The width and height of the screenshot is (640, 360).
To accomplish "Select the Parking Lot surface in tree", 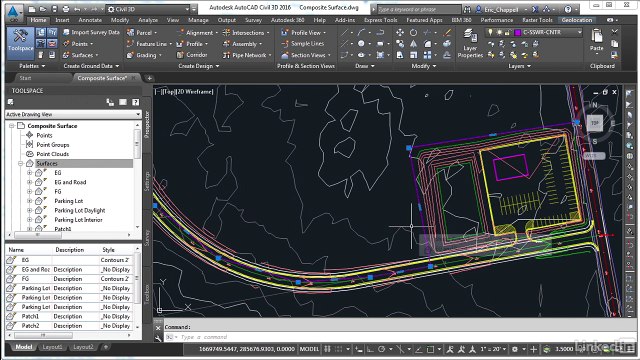I will 69,201.
